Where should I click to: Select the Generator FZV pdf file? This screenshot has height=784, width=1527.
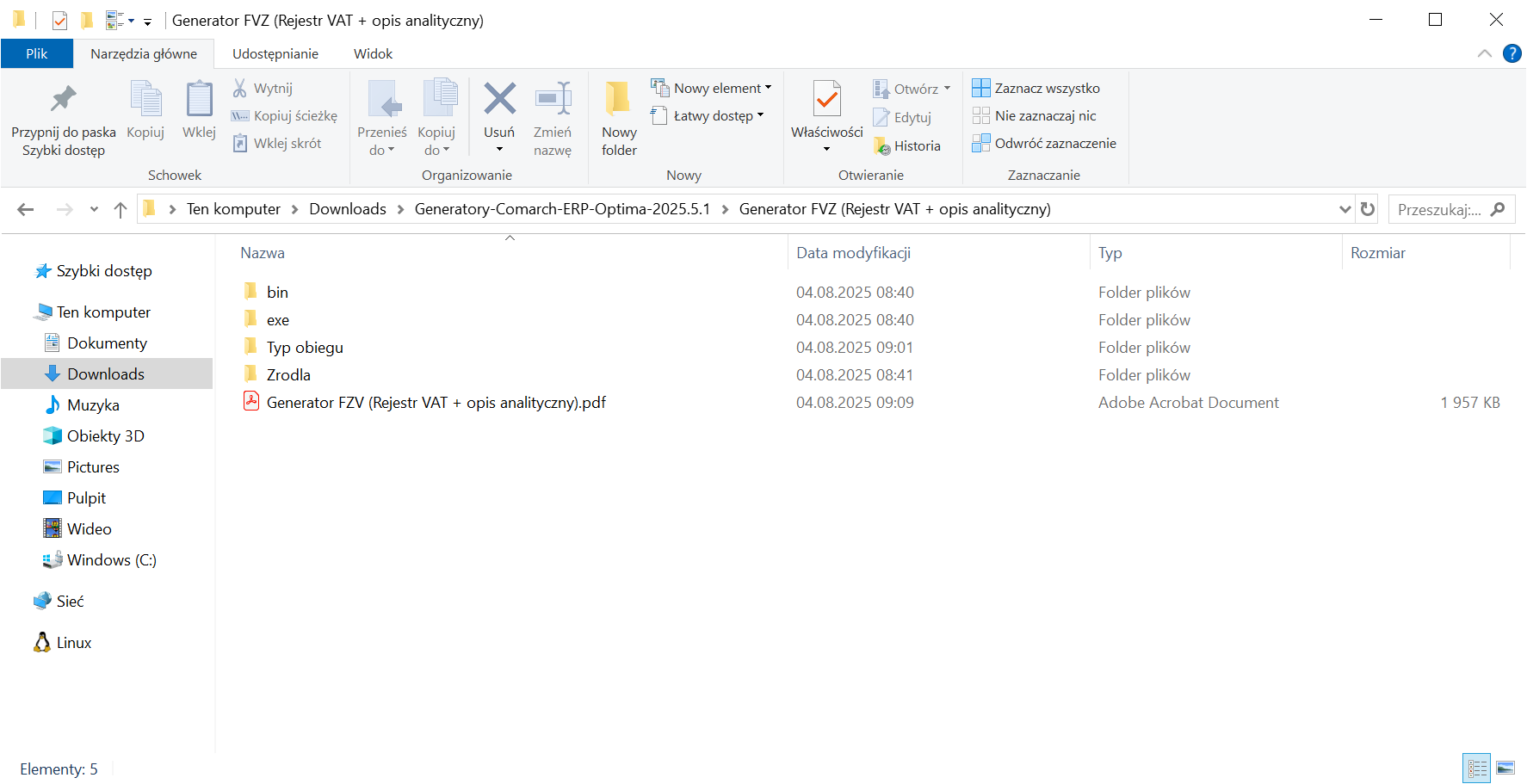coord(436,403)
